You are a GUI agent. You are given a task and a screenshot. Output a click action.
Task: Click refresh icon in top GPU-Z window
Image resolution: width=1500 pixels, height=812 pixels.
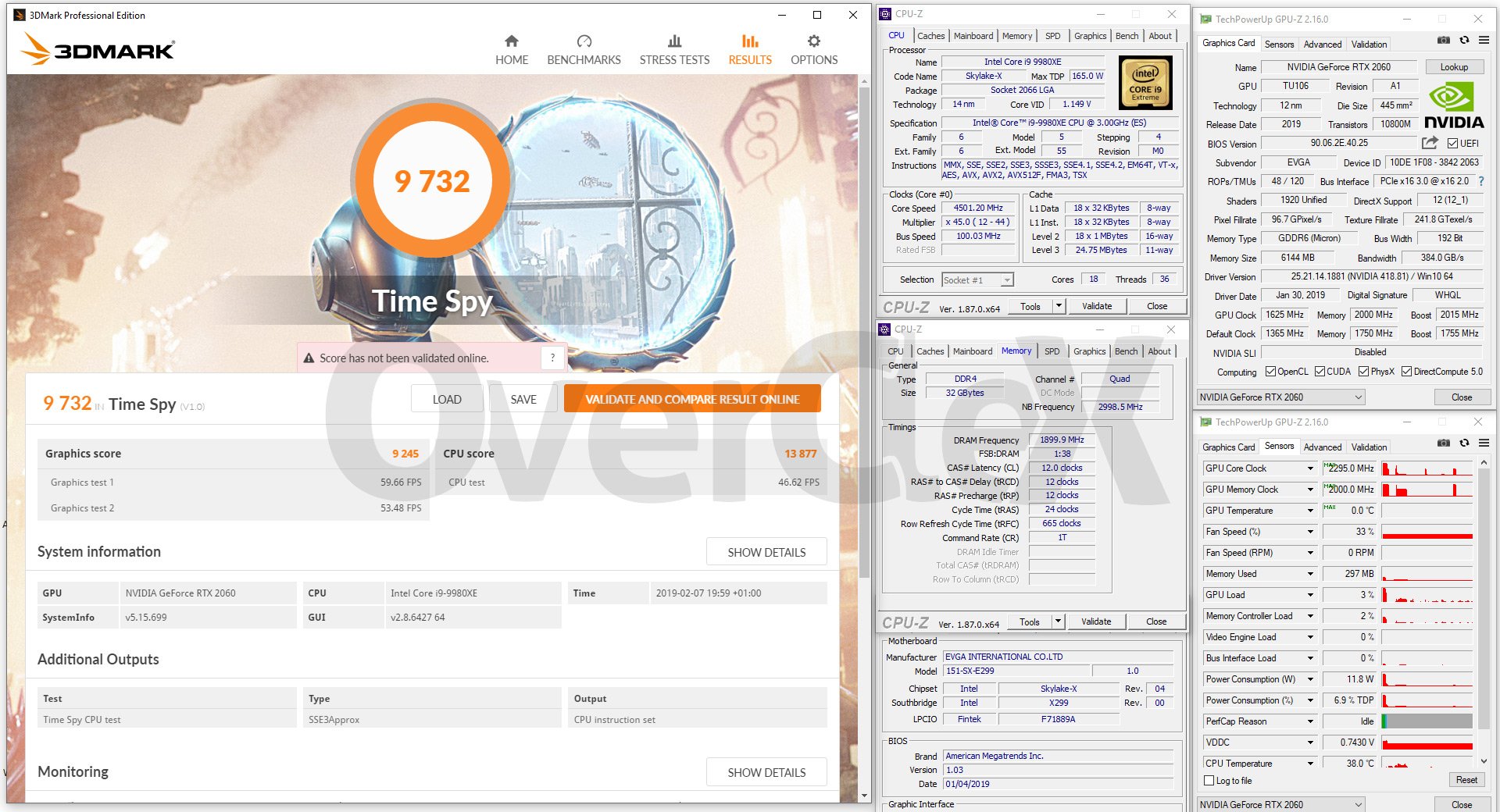pos(1464,40)
